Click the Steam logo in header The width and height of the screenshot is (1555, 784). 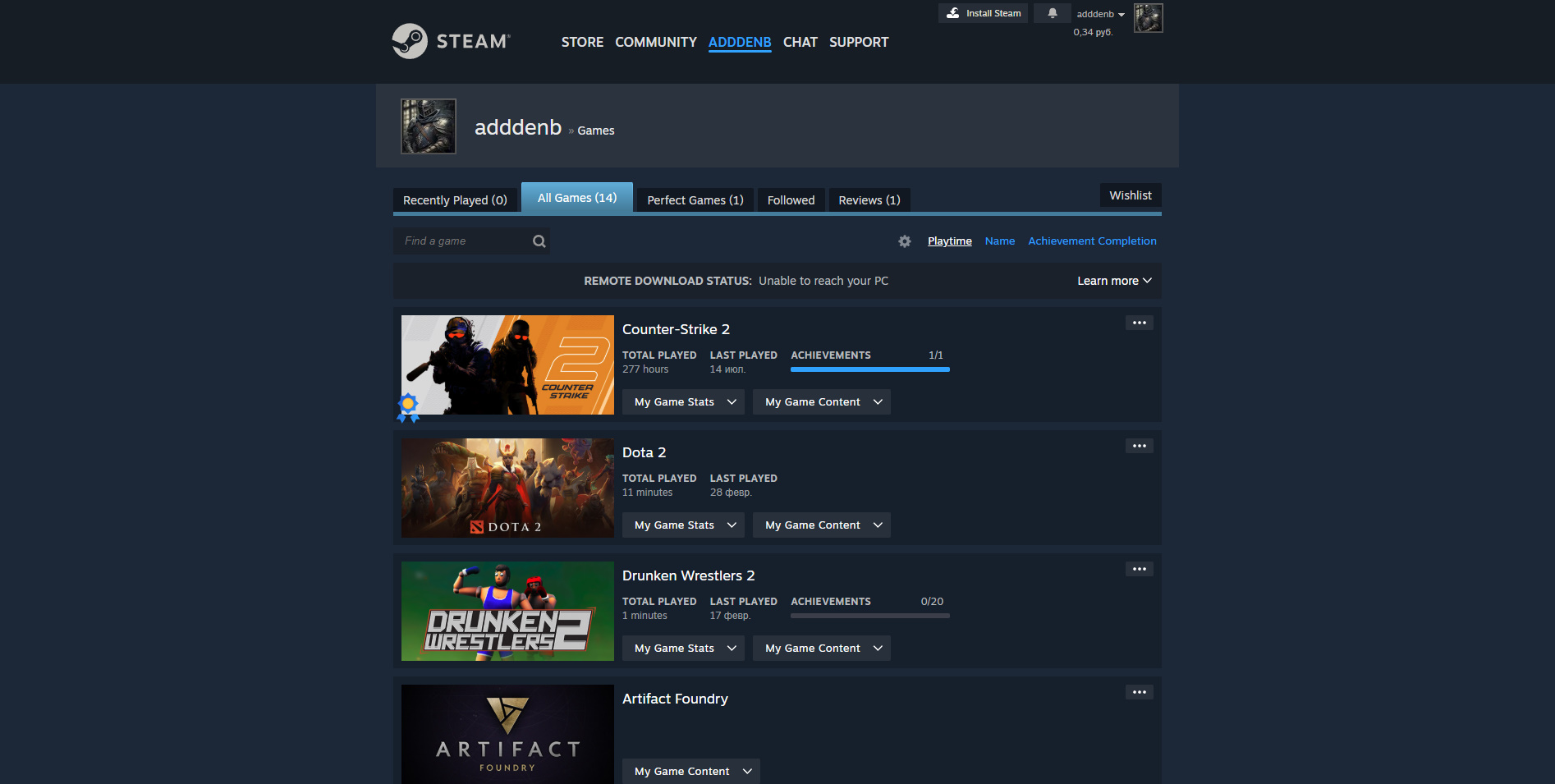tap(451, 41)
